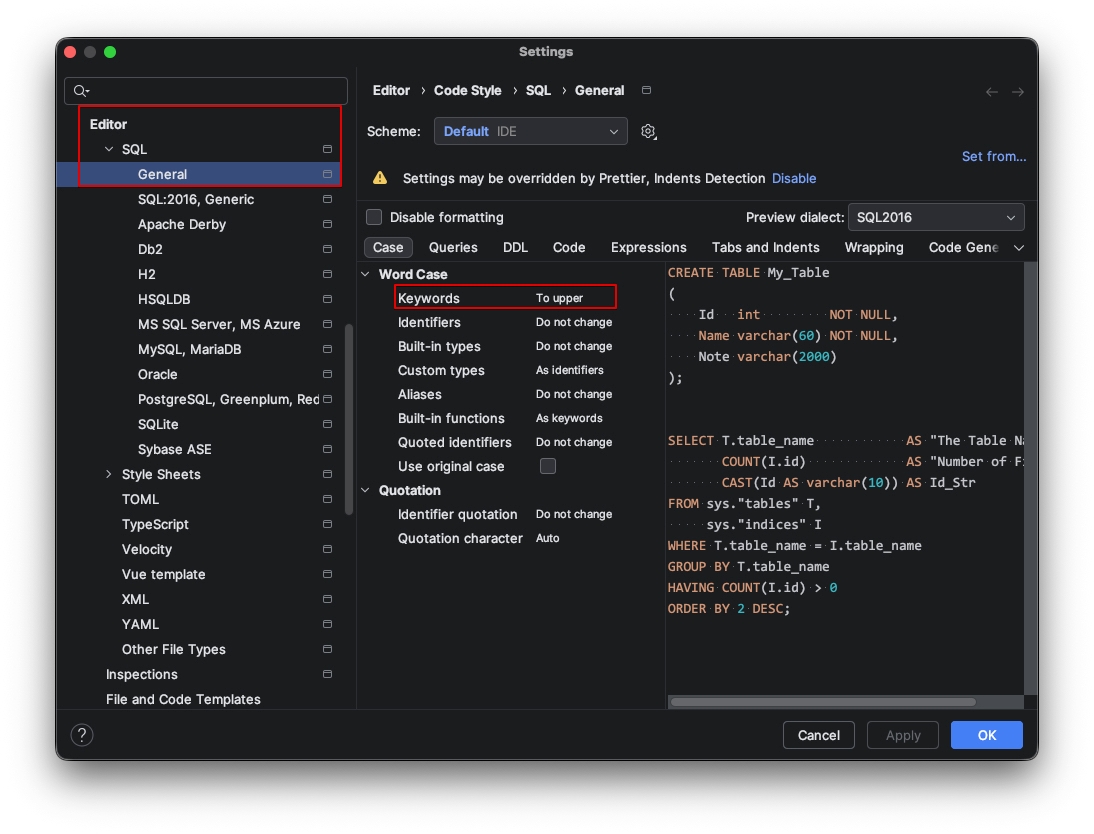Viewport: 1094px width, 834px height.
Task: Enable the Disable formatting checkbox
Action: 374,217
